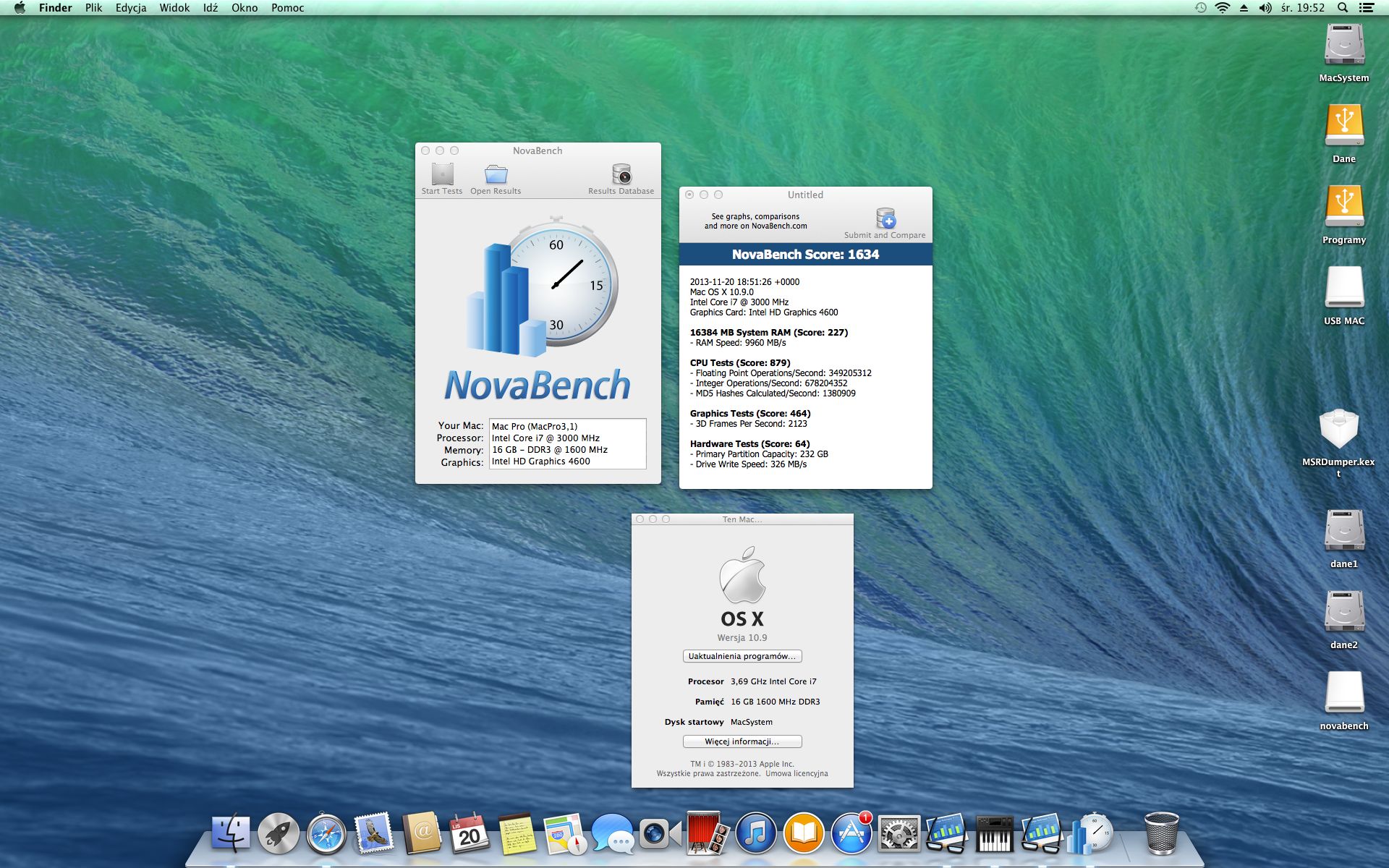1389x868 pixels.
Task: Click the Mac Pro (MacPro3,1) text
Action: point(535,427)
